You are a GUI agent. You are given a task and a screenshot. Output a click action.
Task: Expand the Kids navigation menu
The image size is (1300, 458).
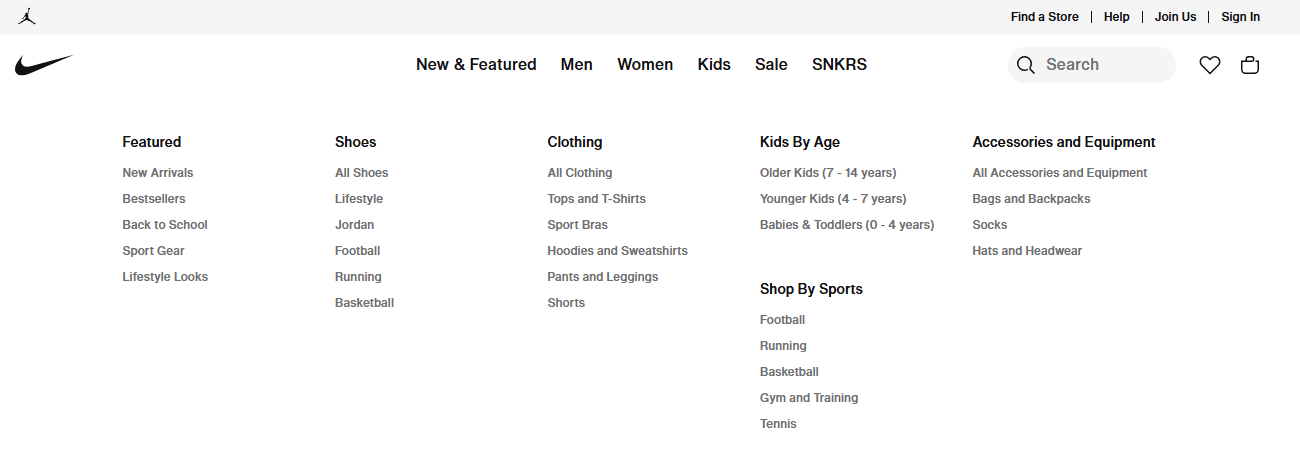click(x=714, y=65)
